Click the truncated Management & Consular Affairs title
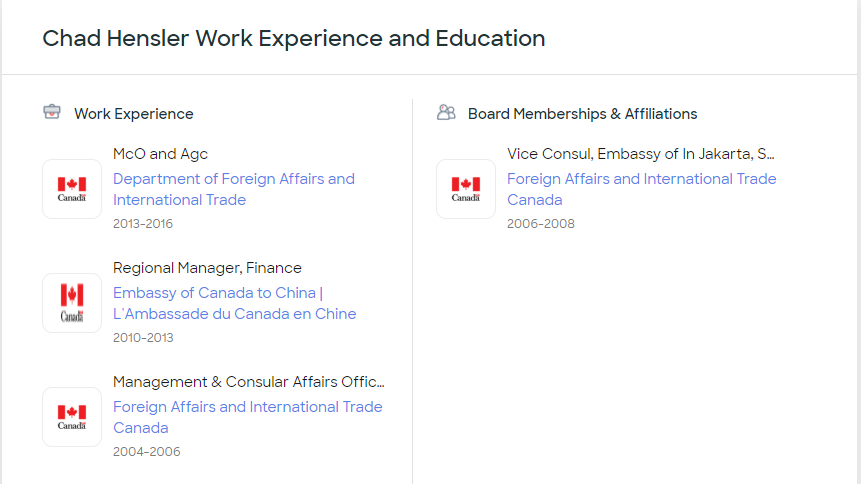This screenshot has width=861, height=484. pyautogui.click(x=248, y=382)
